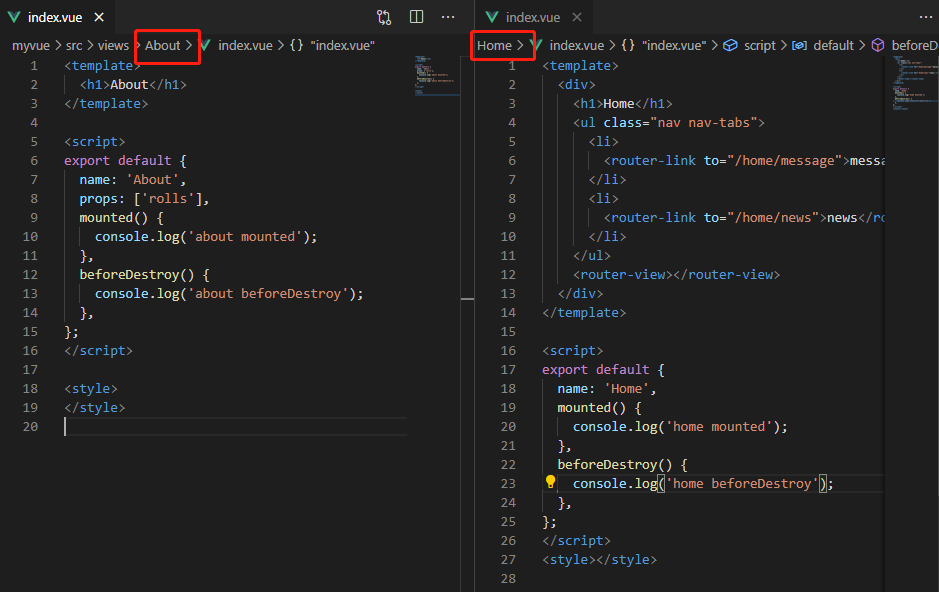This screenshot has height=592, width=939.
Task: Open the About breadcrumb folder
Action: pos(162,45)
